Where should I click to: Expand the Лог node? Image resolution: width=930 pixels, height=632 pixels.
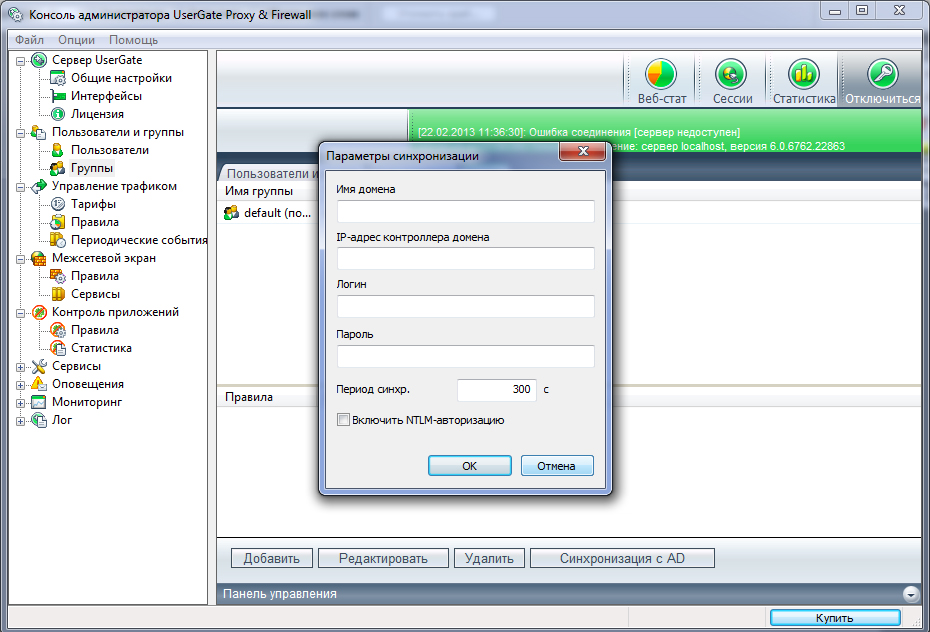(x=20, y=422)
